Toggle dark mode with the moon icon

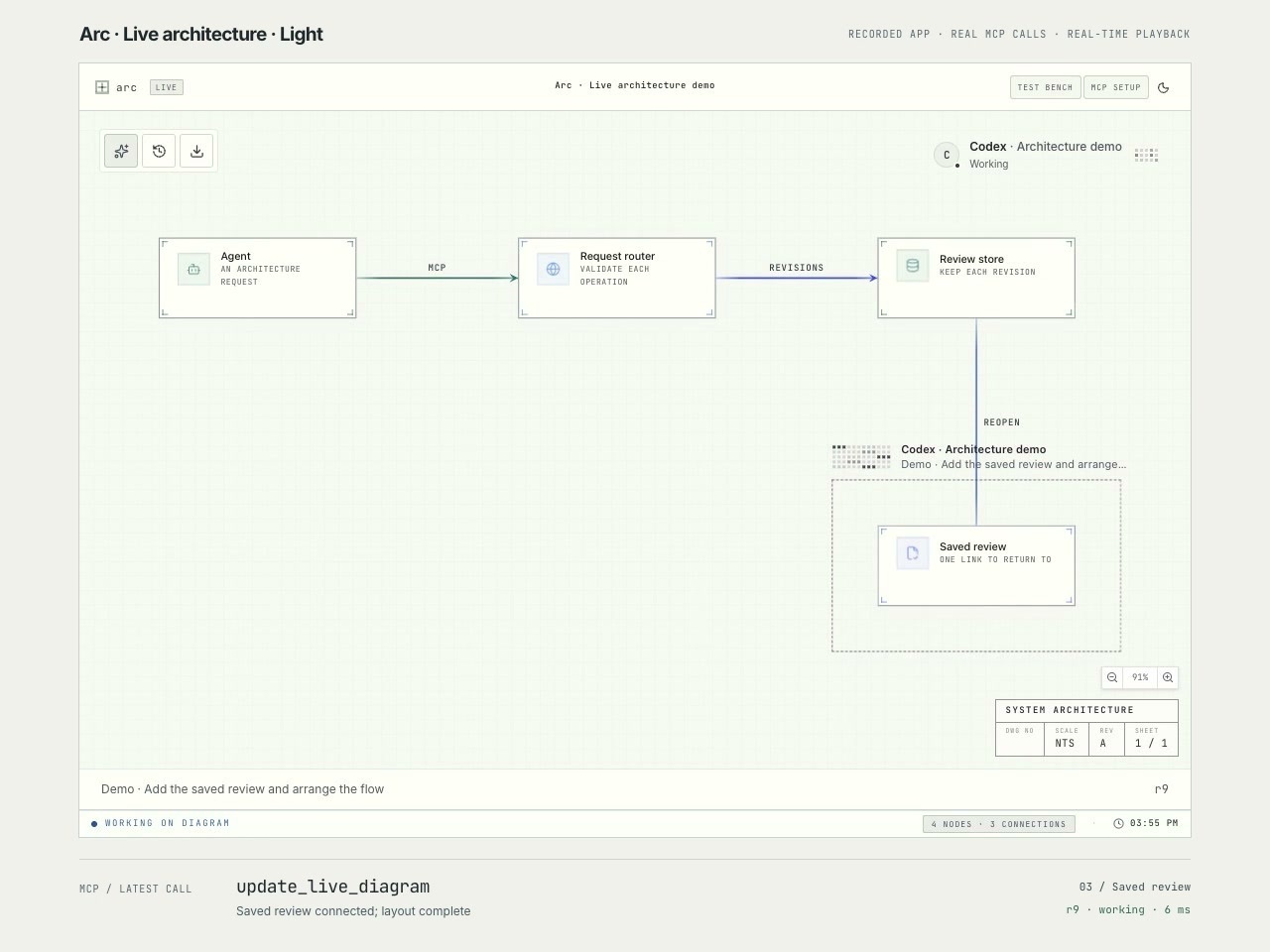[x=1164, y=87]
